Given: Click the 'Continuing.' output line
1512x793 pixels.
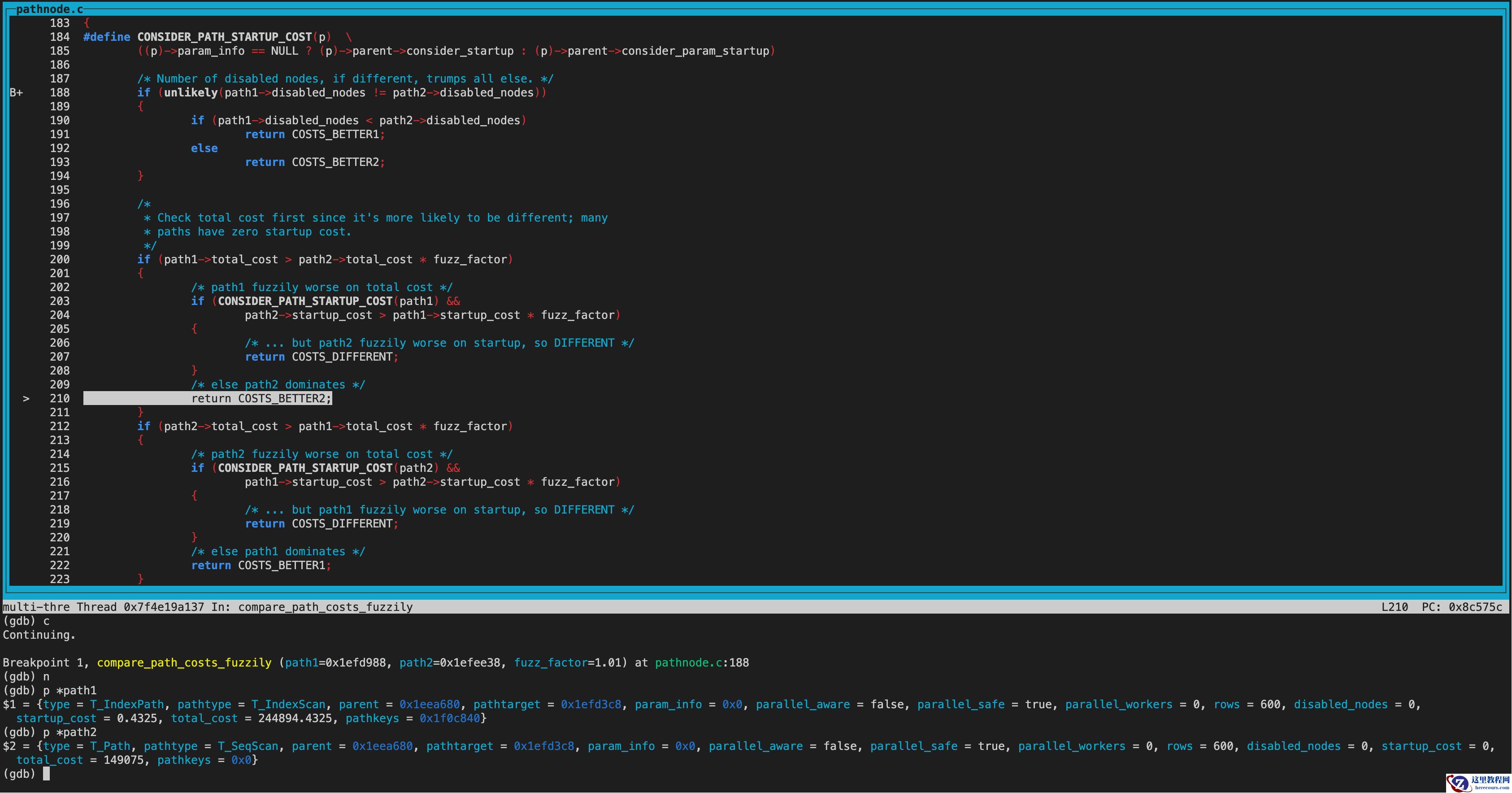Looking at the screenshot, I should [x=39, y=635].
